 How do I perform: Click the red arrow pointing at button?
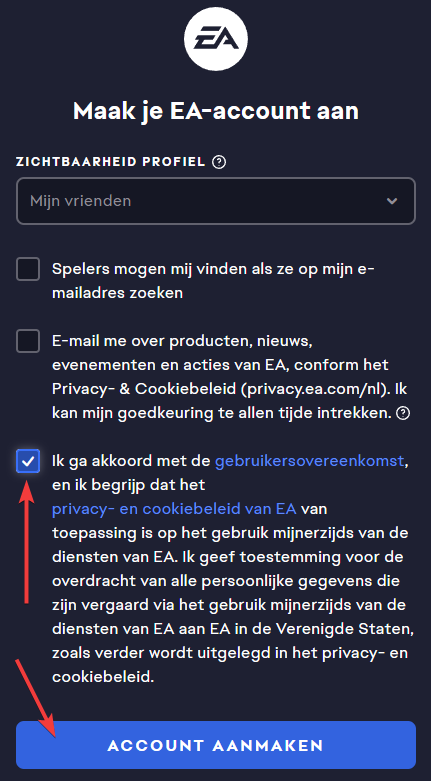pos(37,698)
